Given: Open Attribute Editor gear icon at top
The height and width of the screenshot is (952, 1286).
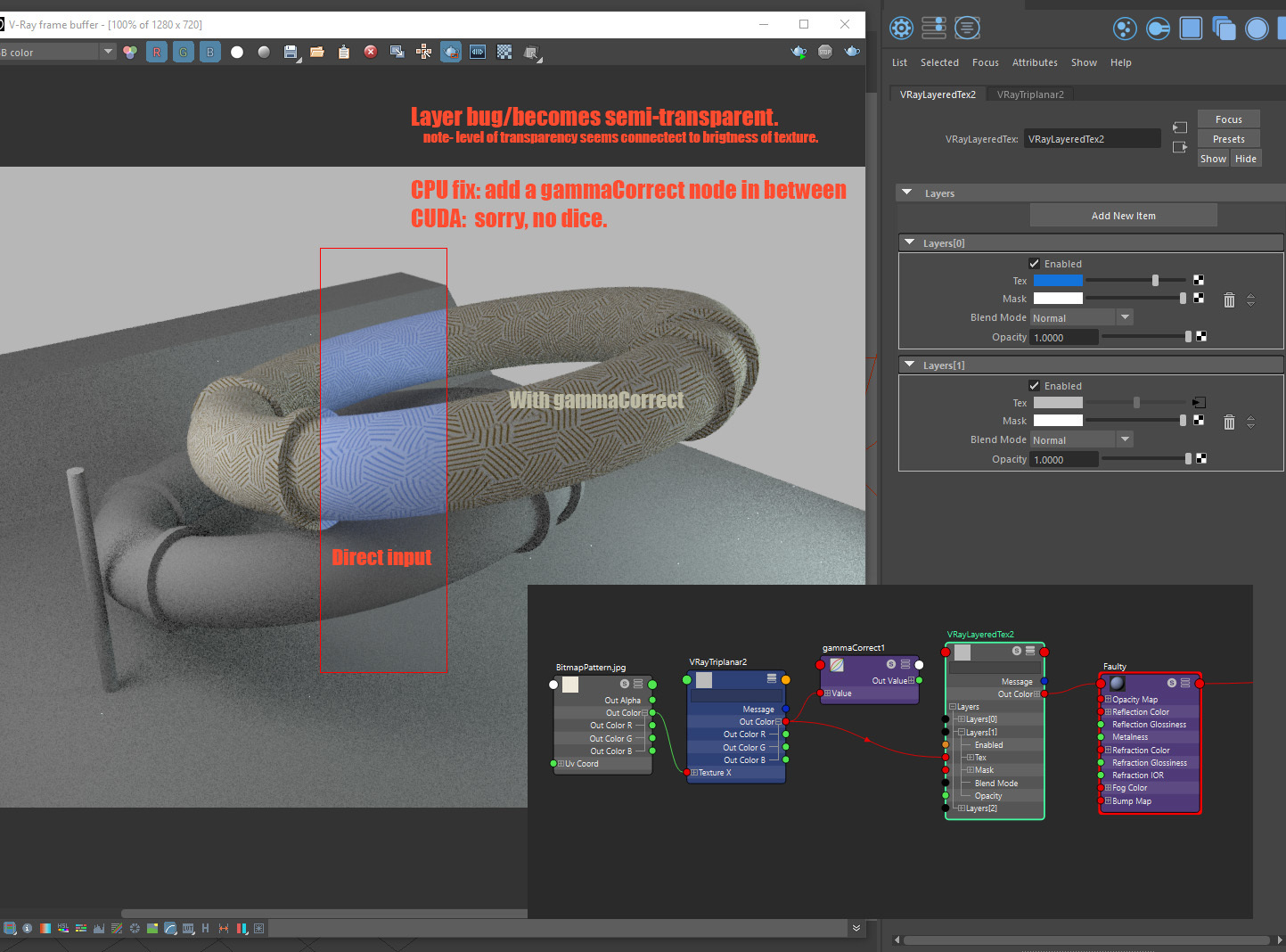Looking at the screenshot, I should pos(902,29).
